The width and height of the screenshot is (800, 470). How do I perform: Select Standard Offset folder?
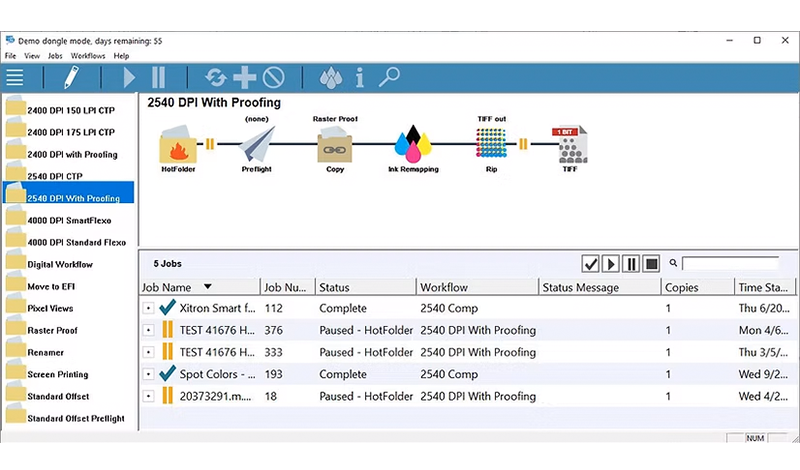[69, 395]
